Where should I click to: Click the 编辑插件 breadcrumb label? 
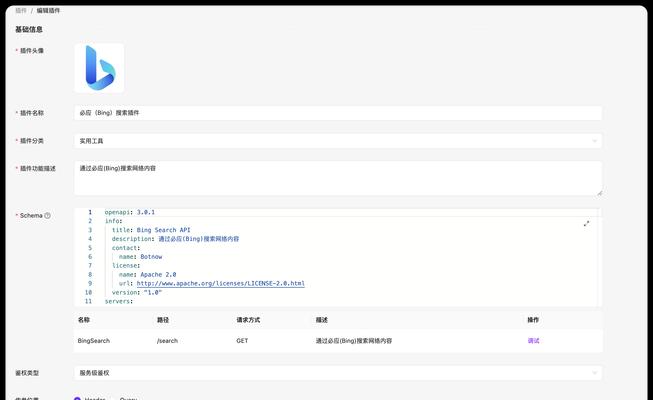[48, 10]
